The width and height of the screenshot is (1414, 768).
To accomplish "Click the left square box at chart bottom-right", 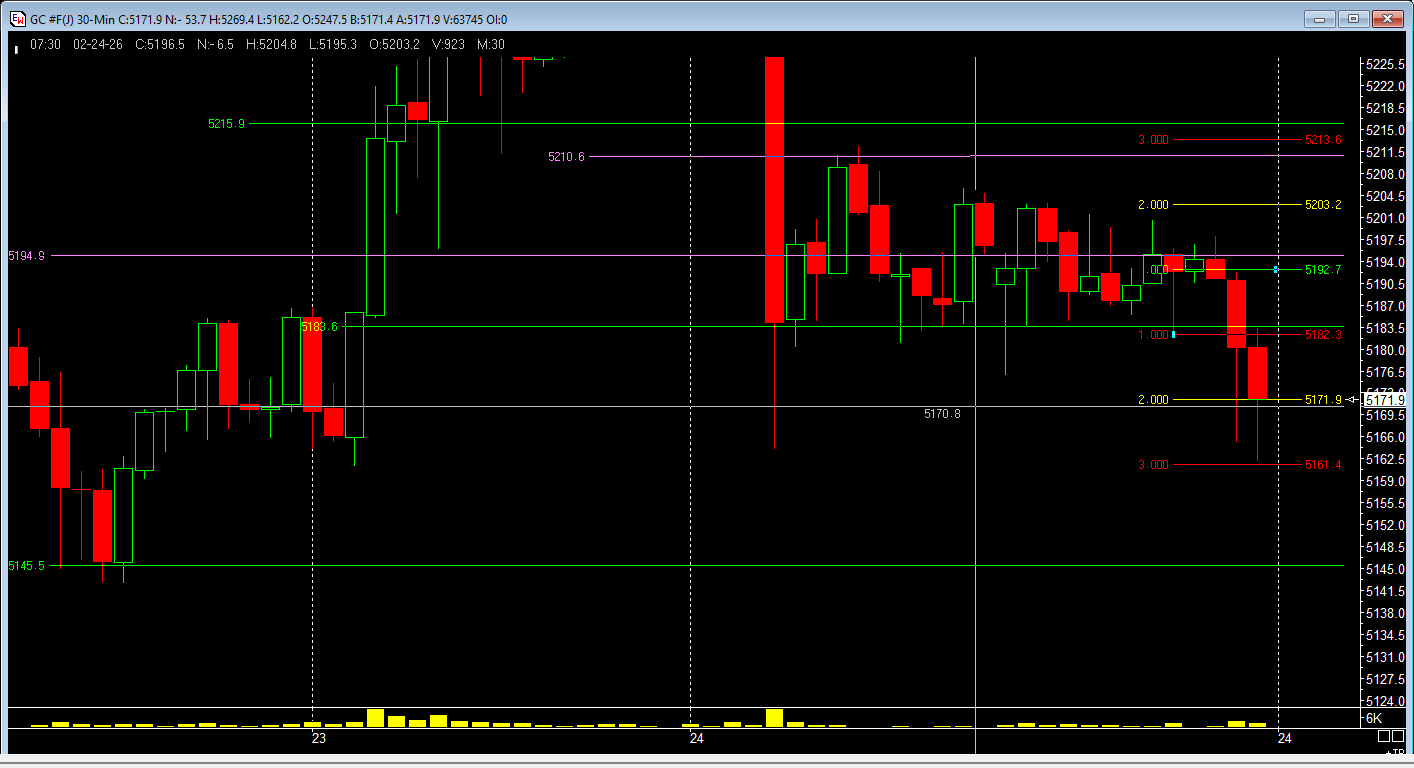I will [1383, 736].
